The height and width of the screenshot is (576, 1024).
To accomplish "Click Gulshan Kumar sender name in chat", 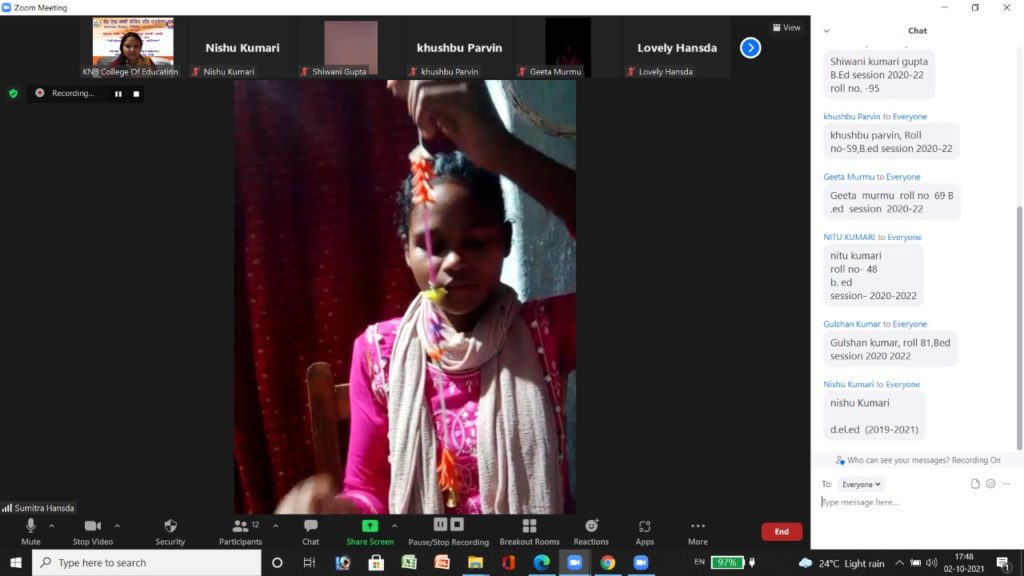I will 852,324.
